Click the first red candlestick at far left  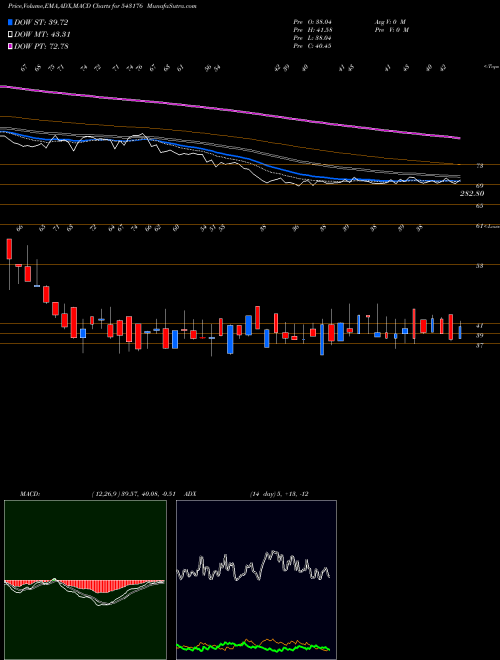[x=9, y=249]
